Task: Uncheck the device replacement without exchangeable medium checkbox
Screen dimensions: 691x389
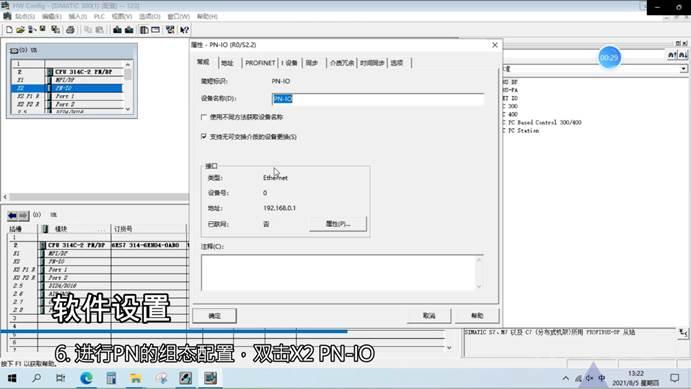Action: click(204, 137)
